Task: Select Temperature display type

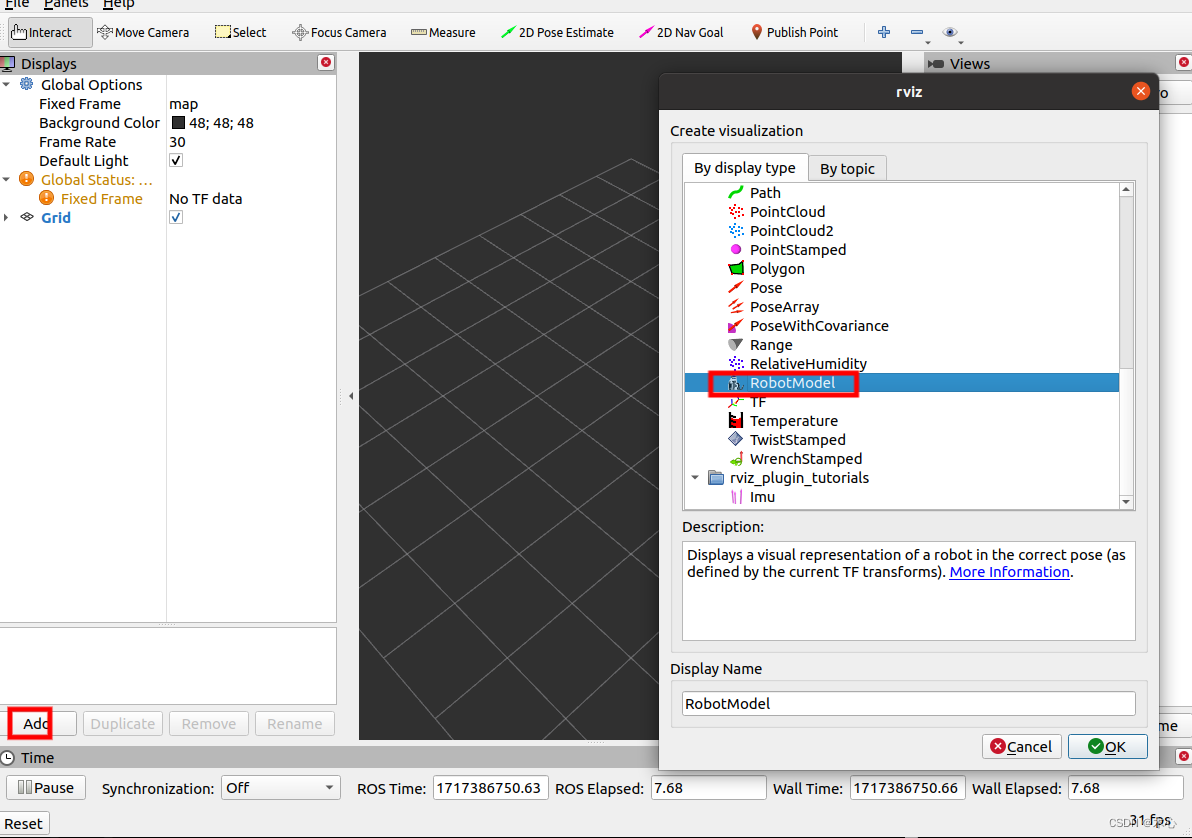Action: tap(793, 421)
